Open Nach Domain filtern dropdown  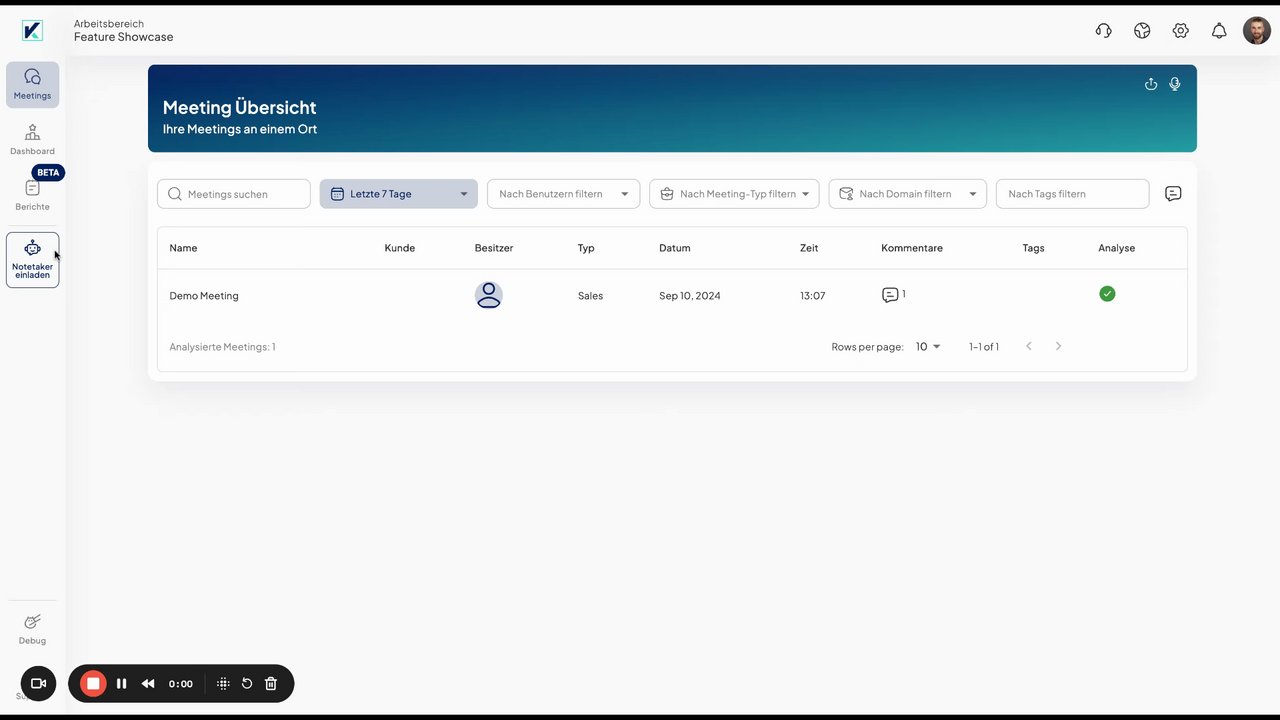point(908,194)
